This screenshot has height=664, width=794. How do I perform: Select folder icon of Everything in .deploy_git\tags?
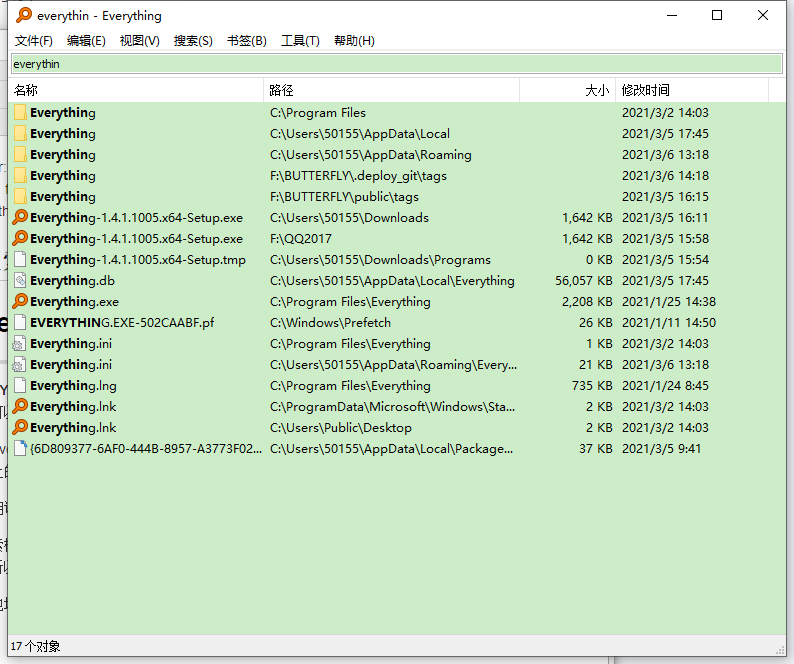[x=20, y=176]
